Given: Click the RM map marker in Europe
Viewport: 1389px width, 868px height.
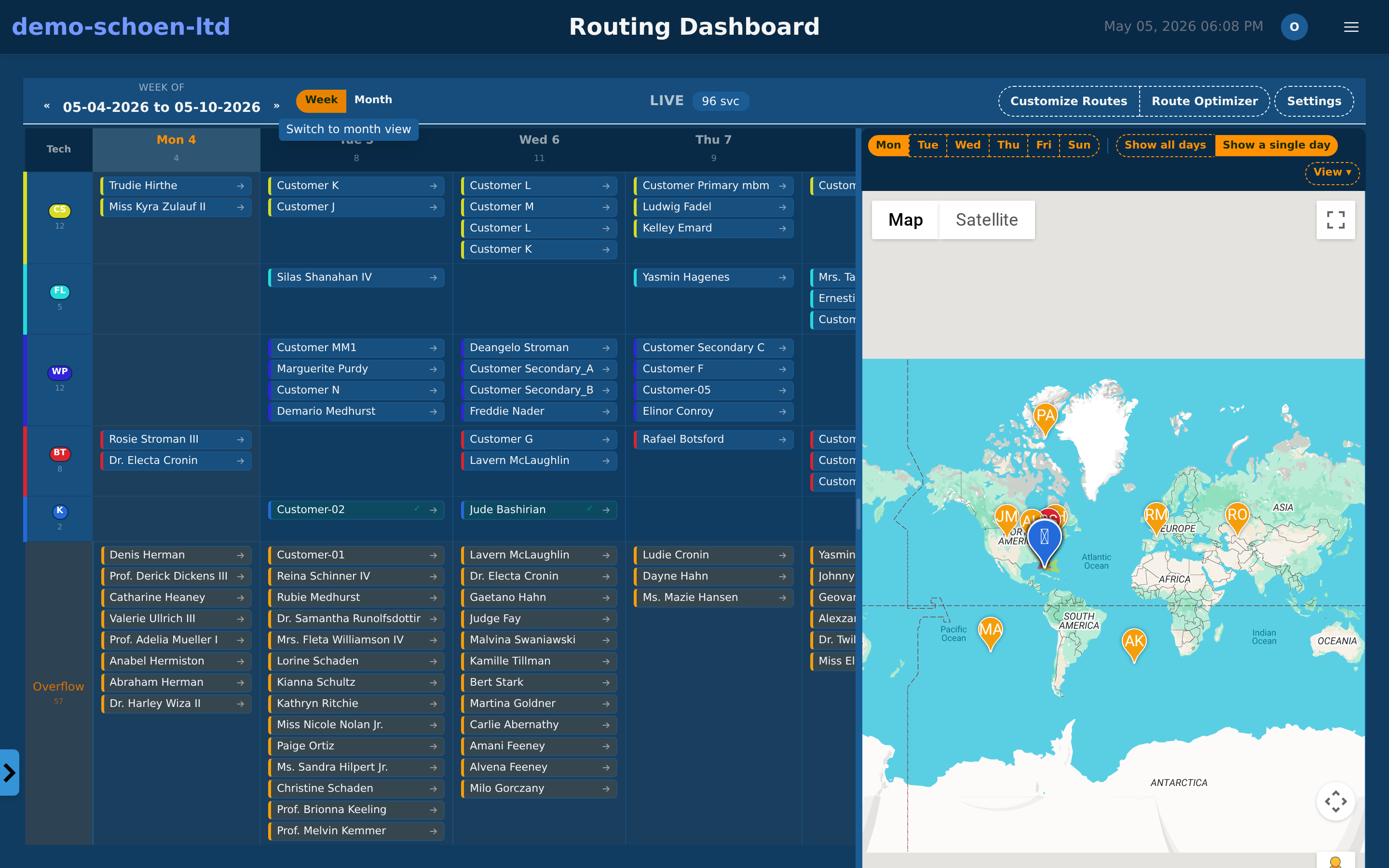Looking at the screenshot, I should 1156,518.
